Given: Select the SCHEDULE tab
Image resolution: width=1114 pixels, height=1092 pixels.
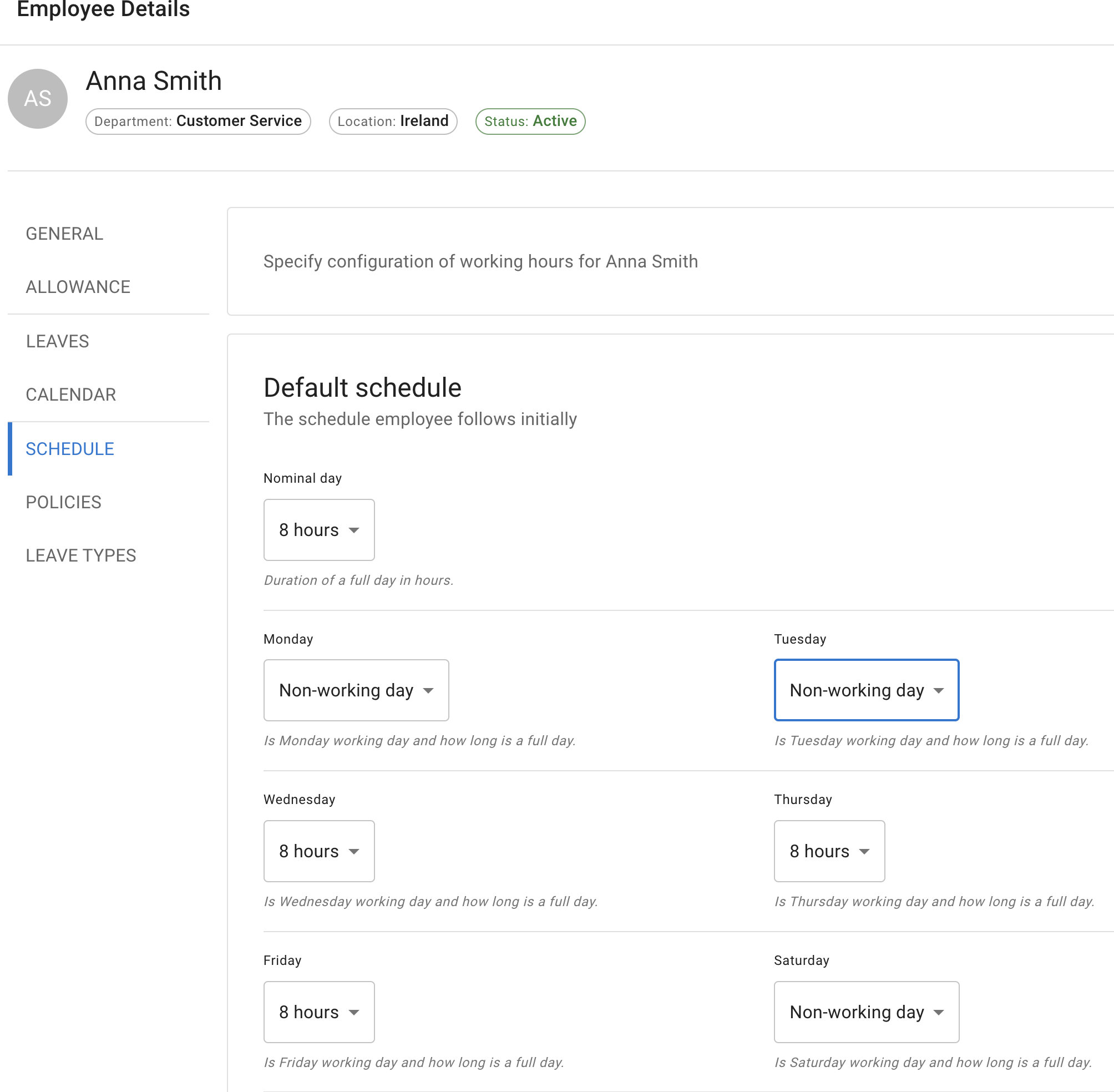Looking at the screenshot, I should click(70, 449).
